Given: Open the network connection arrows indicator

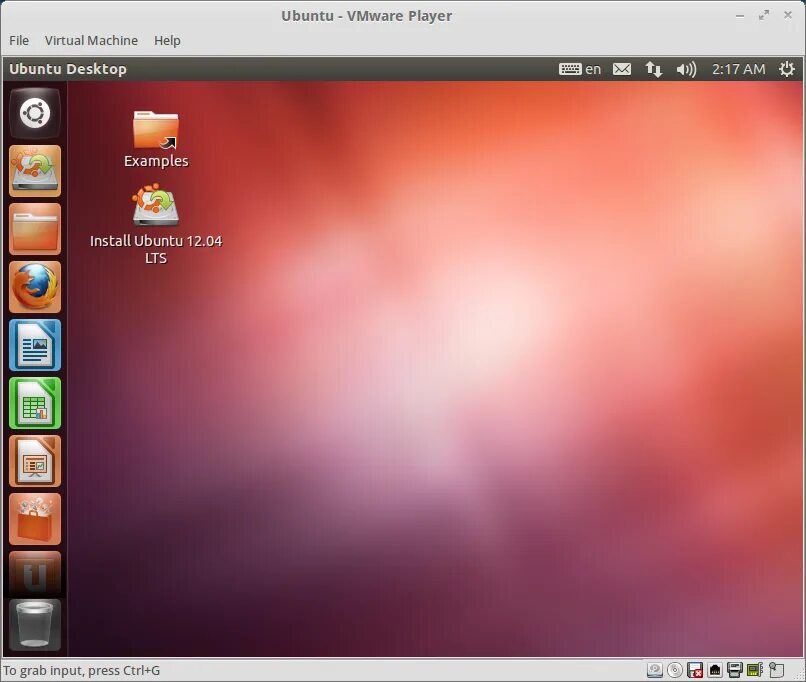Looking at the screenshot, I should click(x=653, y=69).
